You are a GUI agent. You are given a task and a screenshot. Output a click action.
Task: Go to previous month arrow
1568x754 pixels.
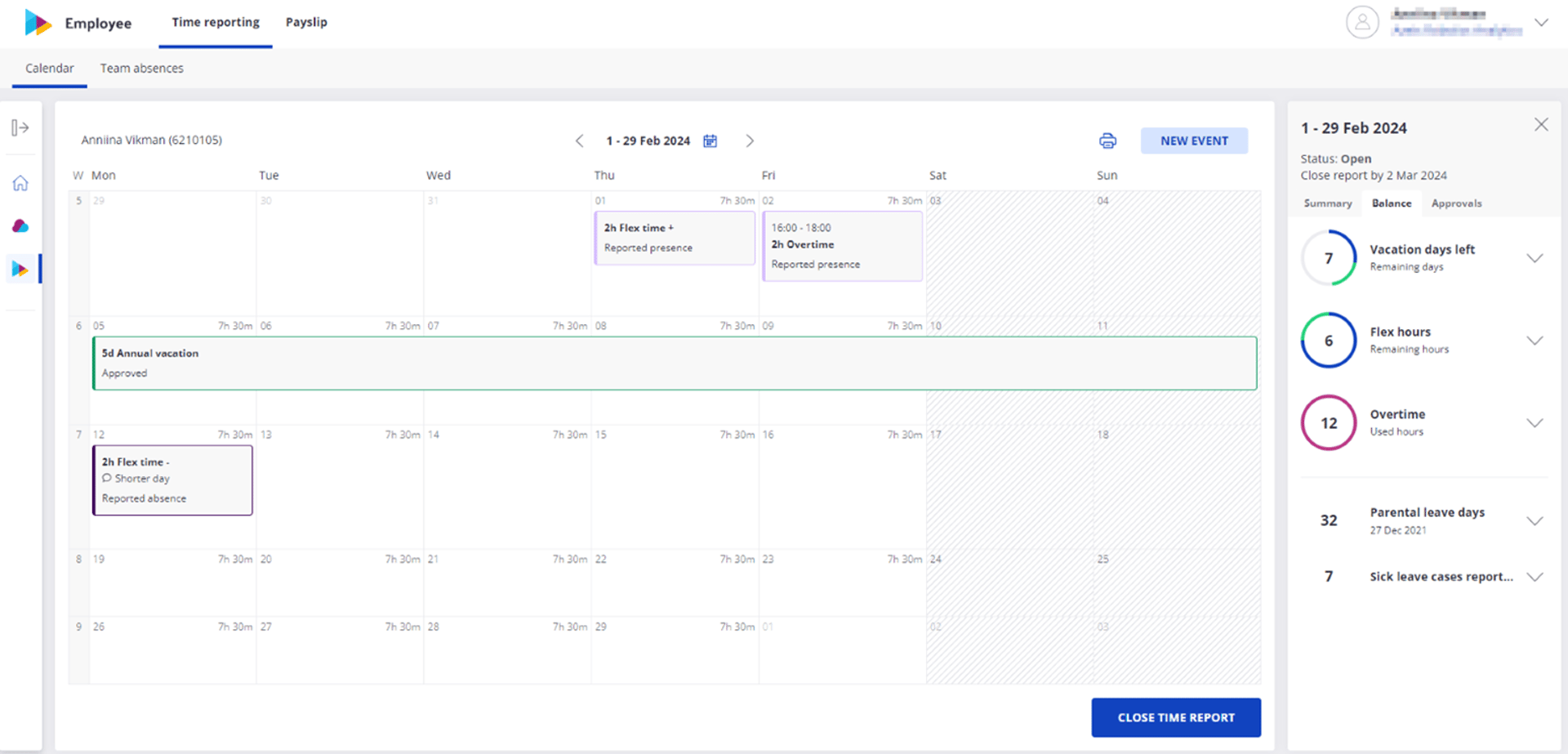click(579, 141)
